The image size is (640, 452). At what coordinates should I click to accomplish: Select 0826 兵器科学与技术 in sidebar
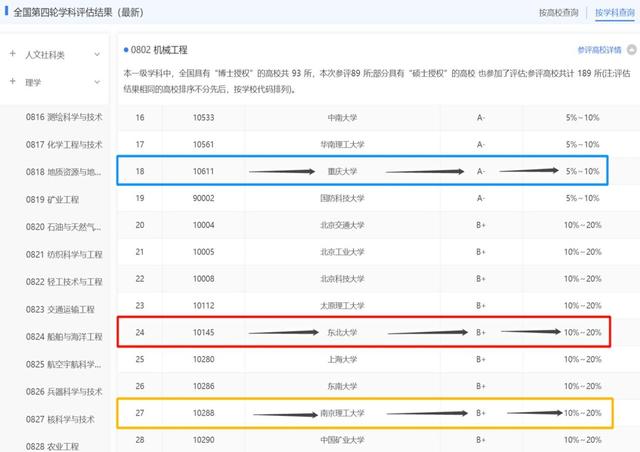[64, 392]
